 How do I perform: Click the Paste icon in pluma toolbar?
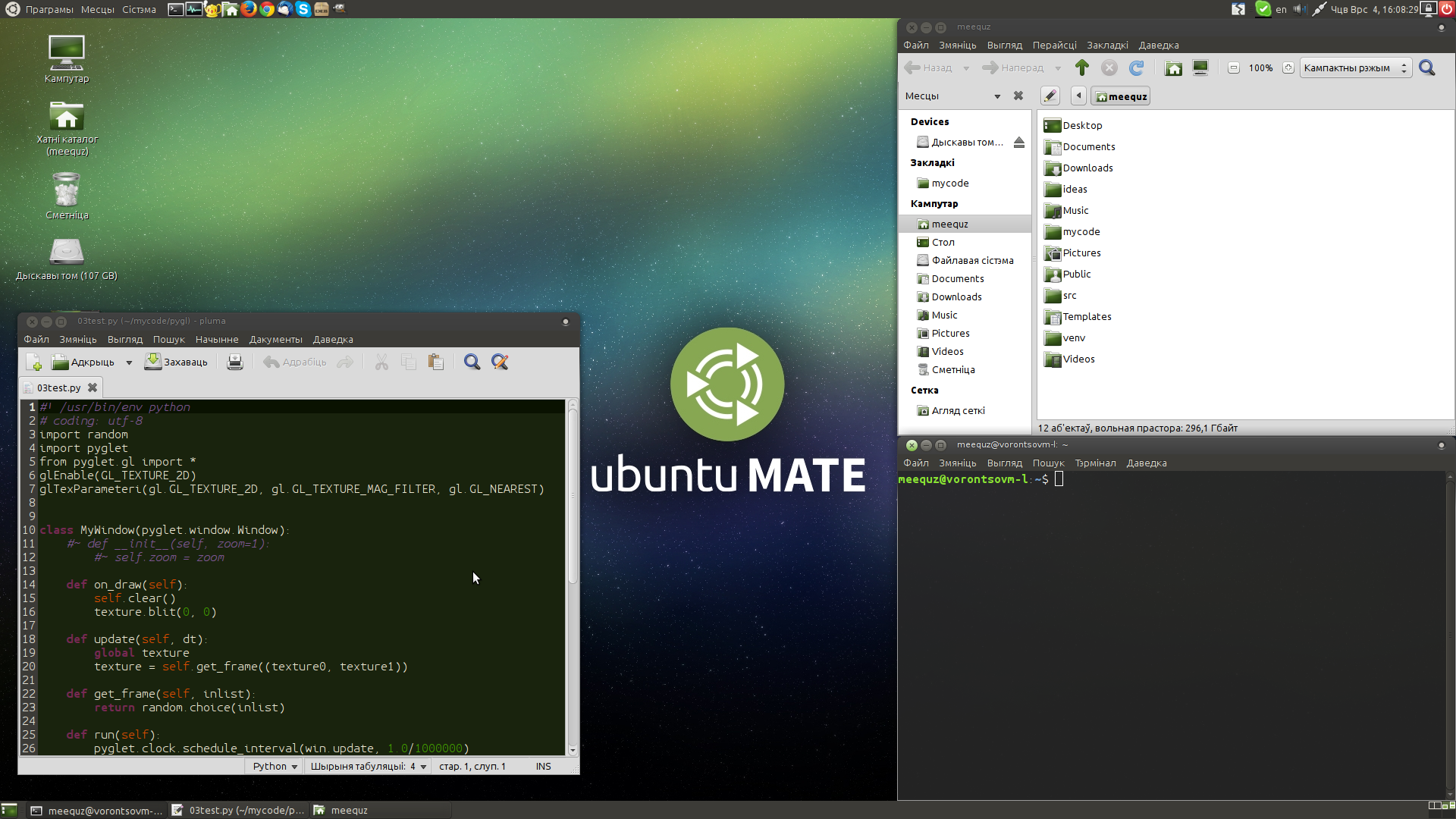(x=436, y=362)
